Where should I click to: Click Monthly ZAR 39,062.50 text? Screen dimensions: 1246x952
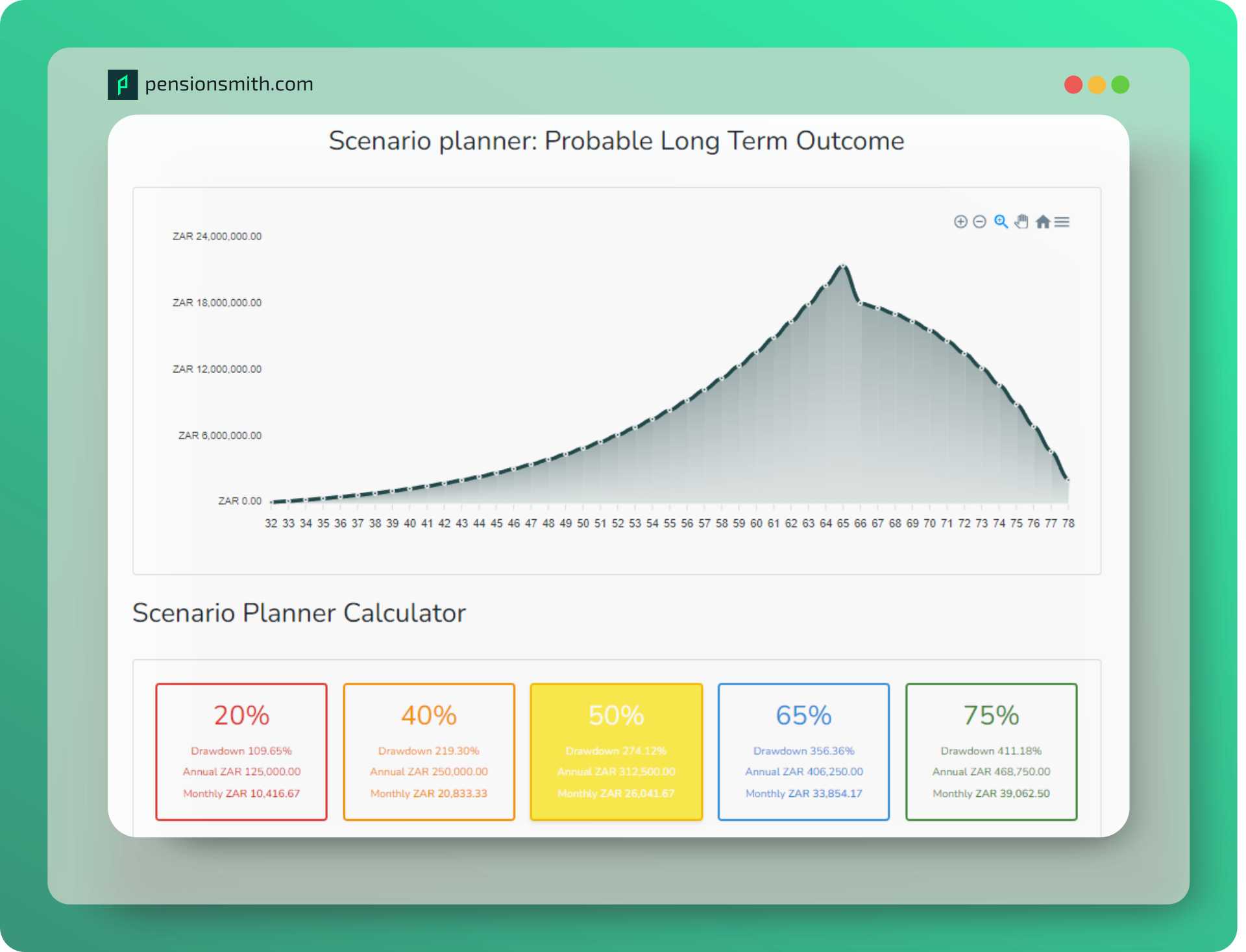coord(992,794)
